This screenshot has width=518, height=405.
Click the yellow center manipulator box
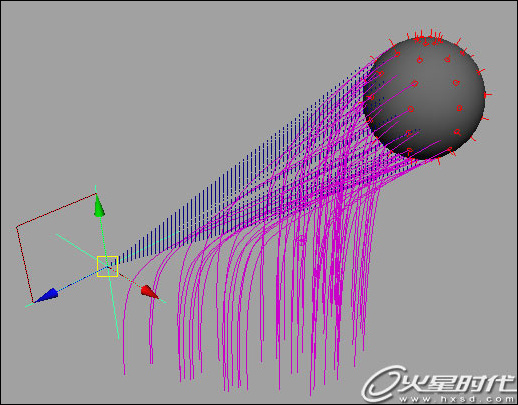point(107,266)
